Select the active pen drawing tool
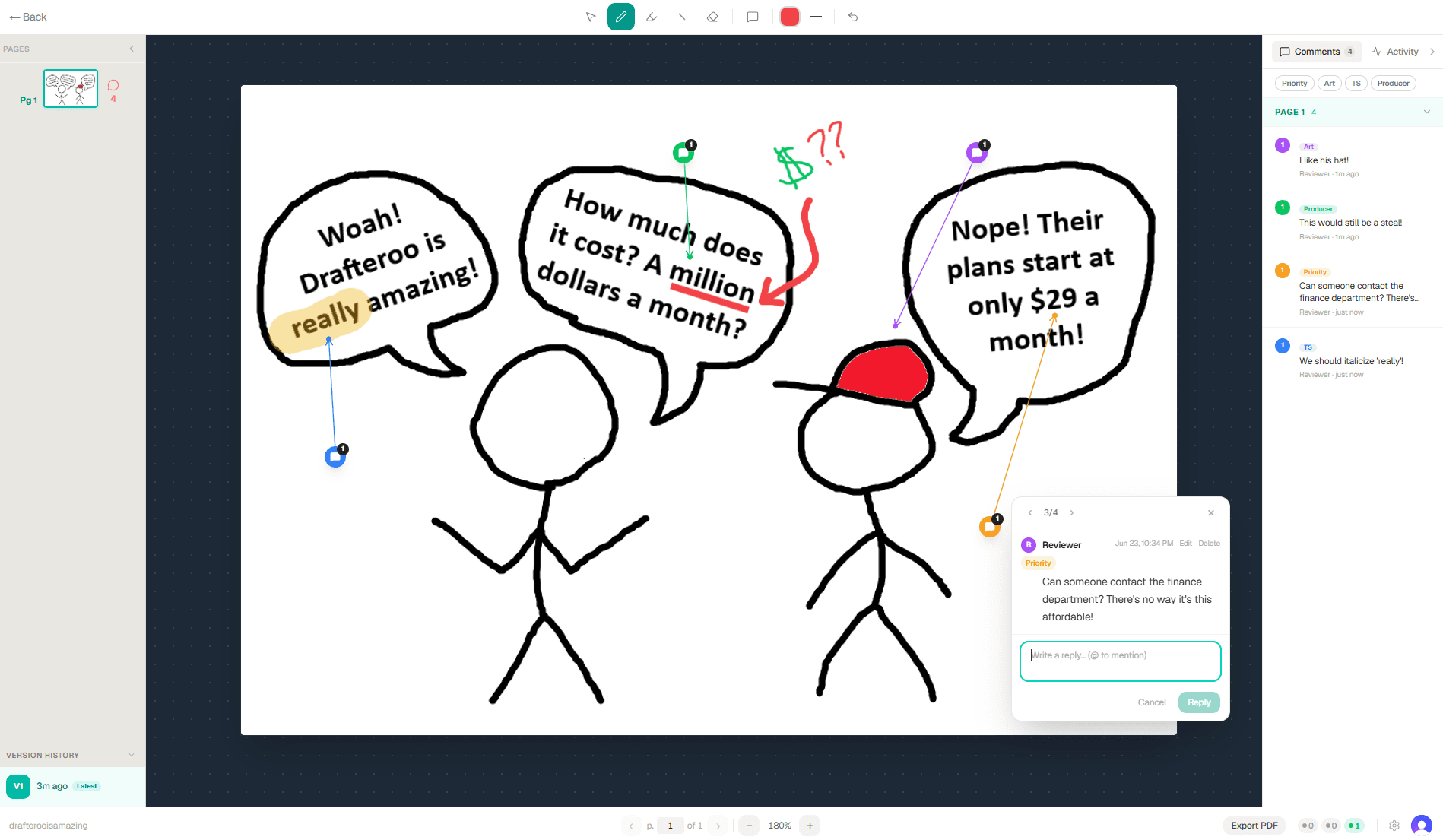 click(x=621, y=17)
